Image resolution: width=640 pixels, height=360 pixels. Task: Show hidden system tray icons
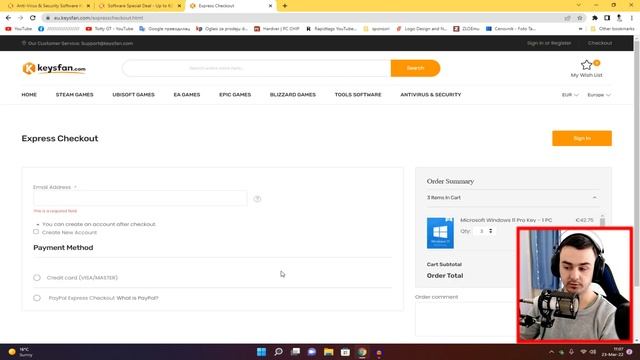(551, 352)
